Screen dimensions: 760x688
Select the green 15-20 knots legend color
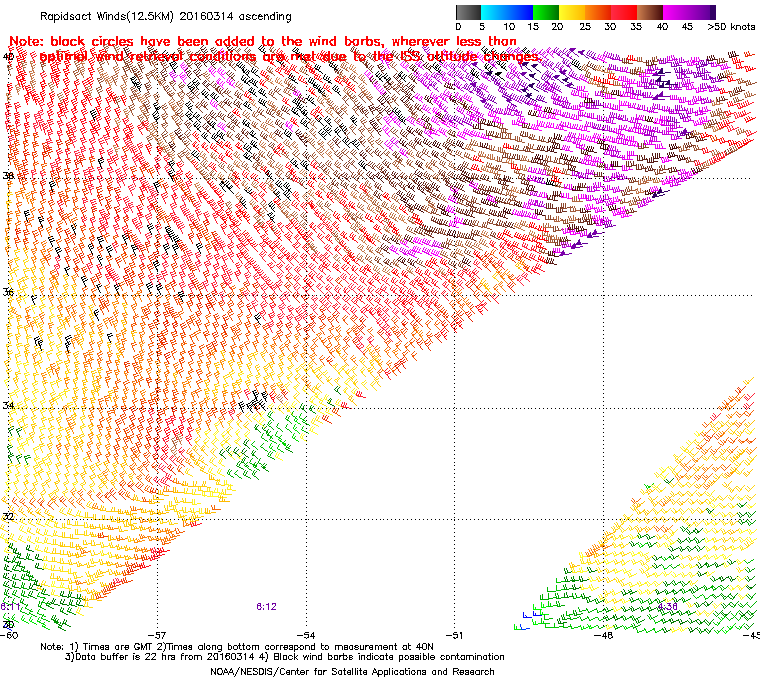(546, 12)
